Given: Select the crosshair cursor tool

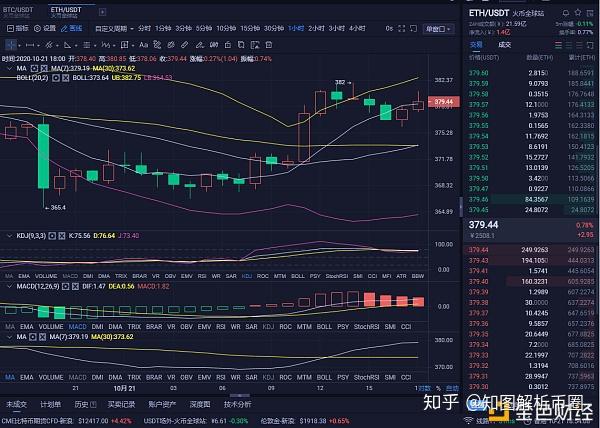Looking at the screenshot, I should coord(11,45).
